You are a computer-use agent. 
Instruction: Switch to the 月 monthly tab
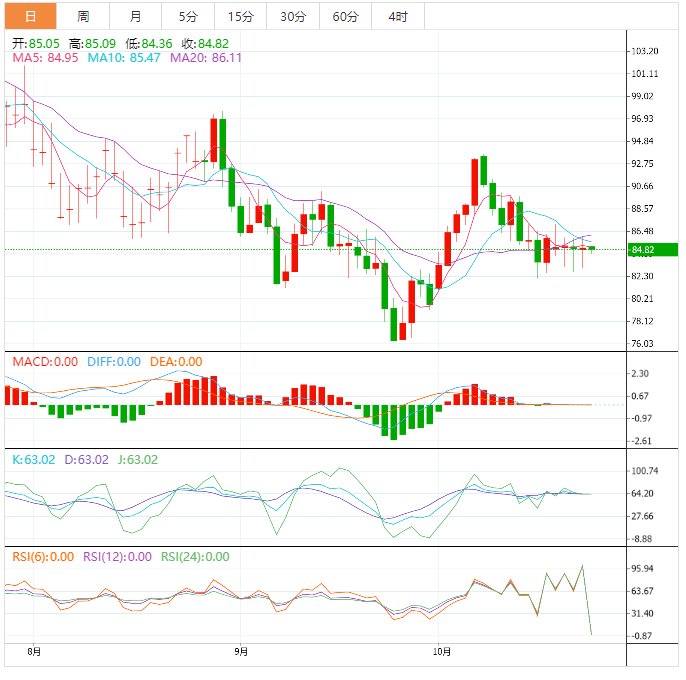(x=136, y=16)
